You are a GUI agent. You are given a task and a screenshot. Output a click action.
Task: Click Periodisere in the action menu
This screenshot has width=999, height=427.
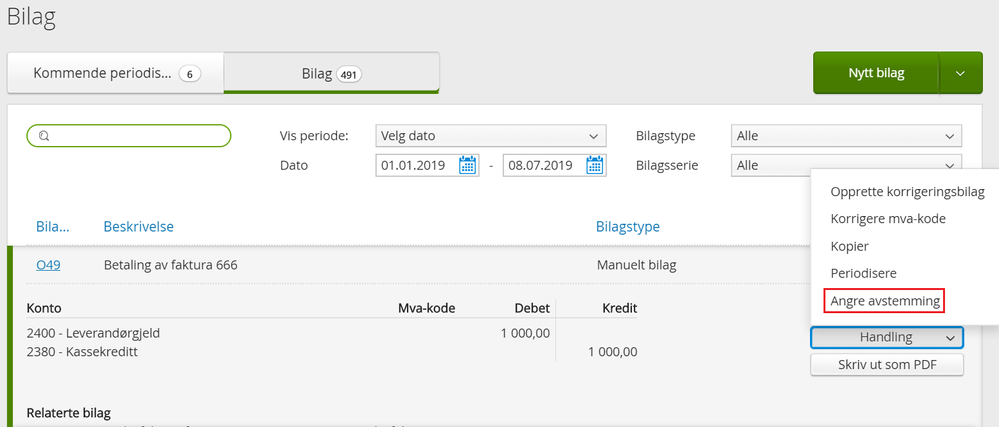coord(863,273)
